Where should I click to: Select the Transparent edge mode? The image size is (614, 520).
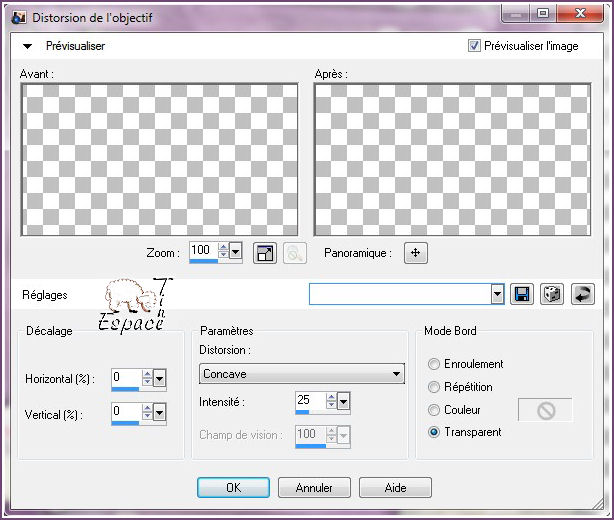[433, 432]
